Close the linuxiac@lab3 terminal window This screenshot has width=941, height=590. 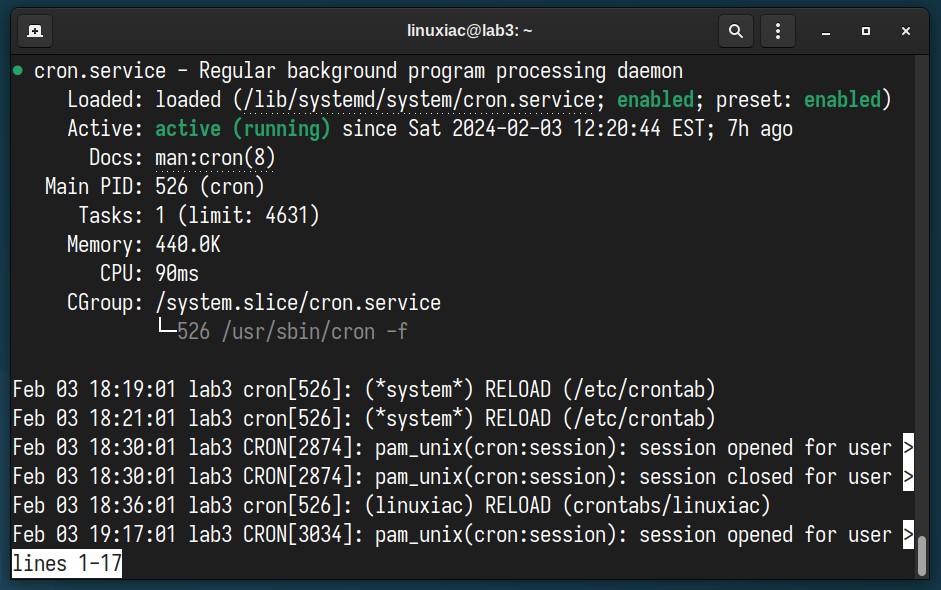[906, 31]
